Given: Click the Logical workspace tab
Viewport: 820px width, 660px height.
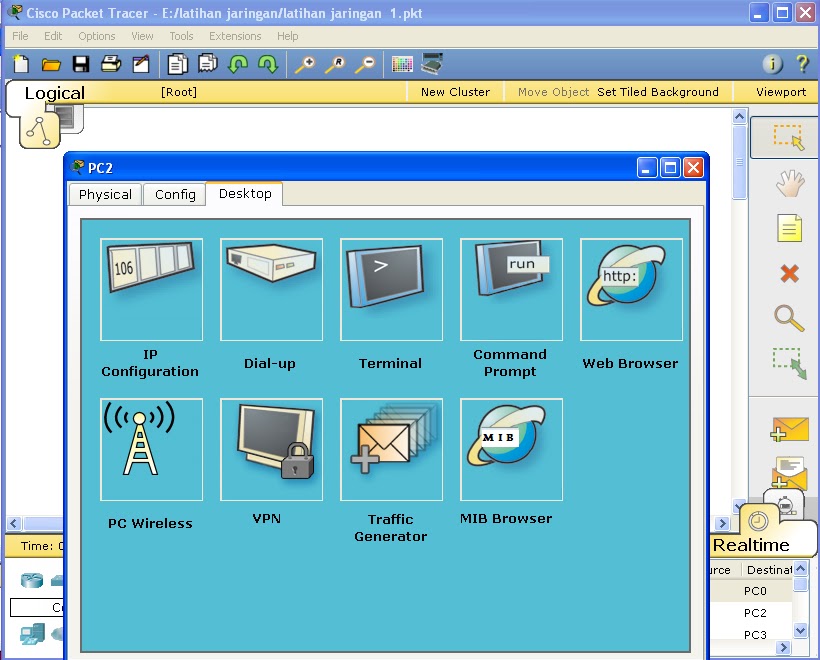Looking at the screenshot, I should (x=54, y=93).
